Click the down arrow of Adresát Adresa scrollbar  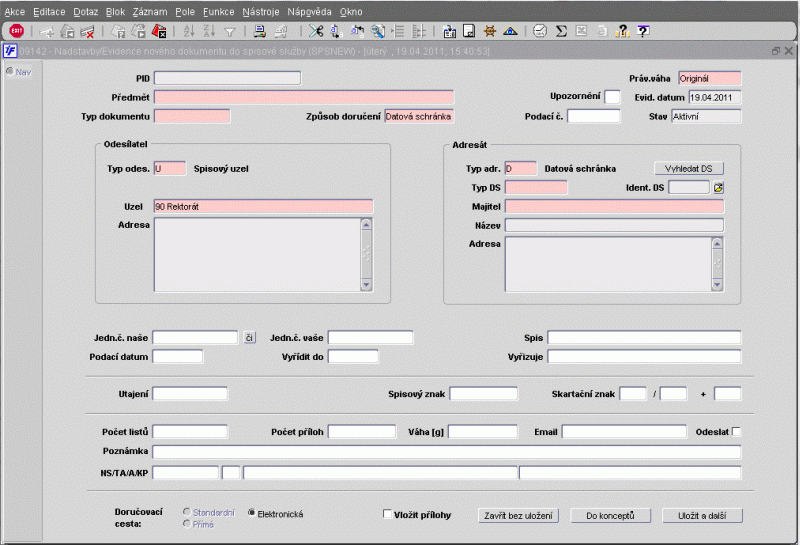pos(717,285)
